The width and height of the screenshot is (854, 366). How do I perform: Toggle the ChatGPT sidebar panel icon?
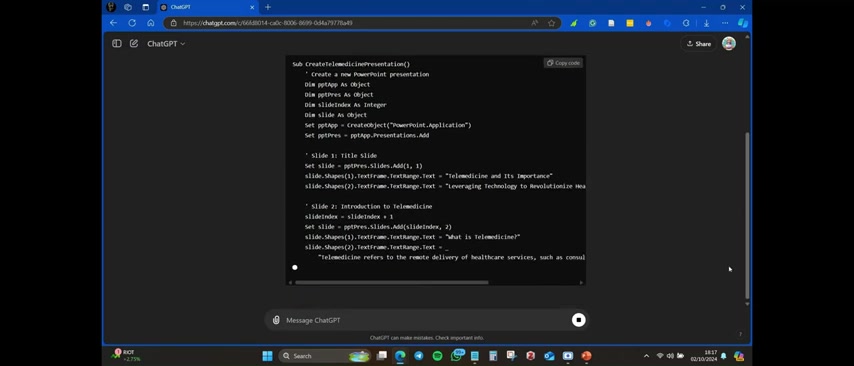pos(117,44)
